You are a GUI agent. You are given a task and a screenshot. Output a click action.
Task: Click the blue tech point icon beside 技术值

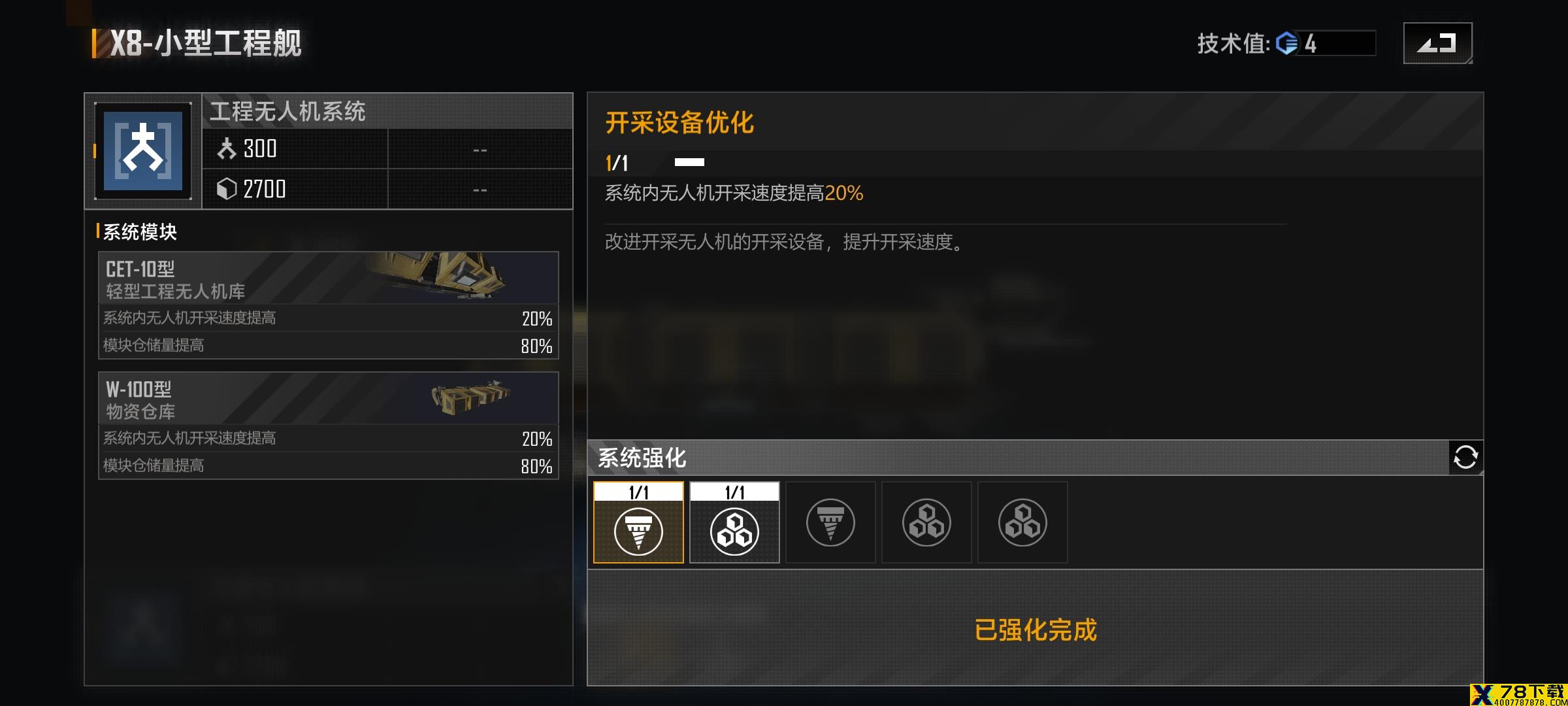1287,44
